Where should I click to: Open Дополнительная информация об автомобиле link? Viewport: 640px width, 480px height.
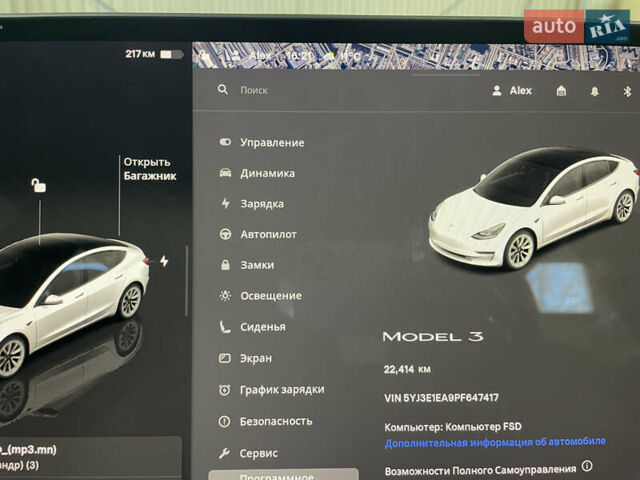pyautogui.click(x=495, y=441)
